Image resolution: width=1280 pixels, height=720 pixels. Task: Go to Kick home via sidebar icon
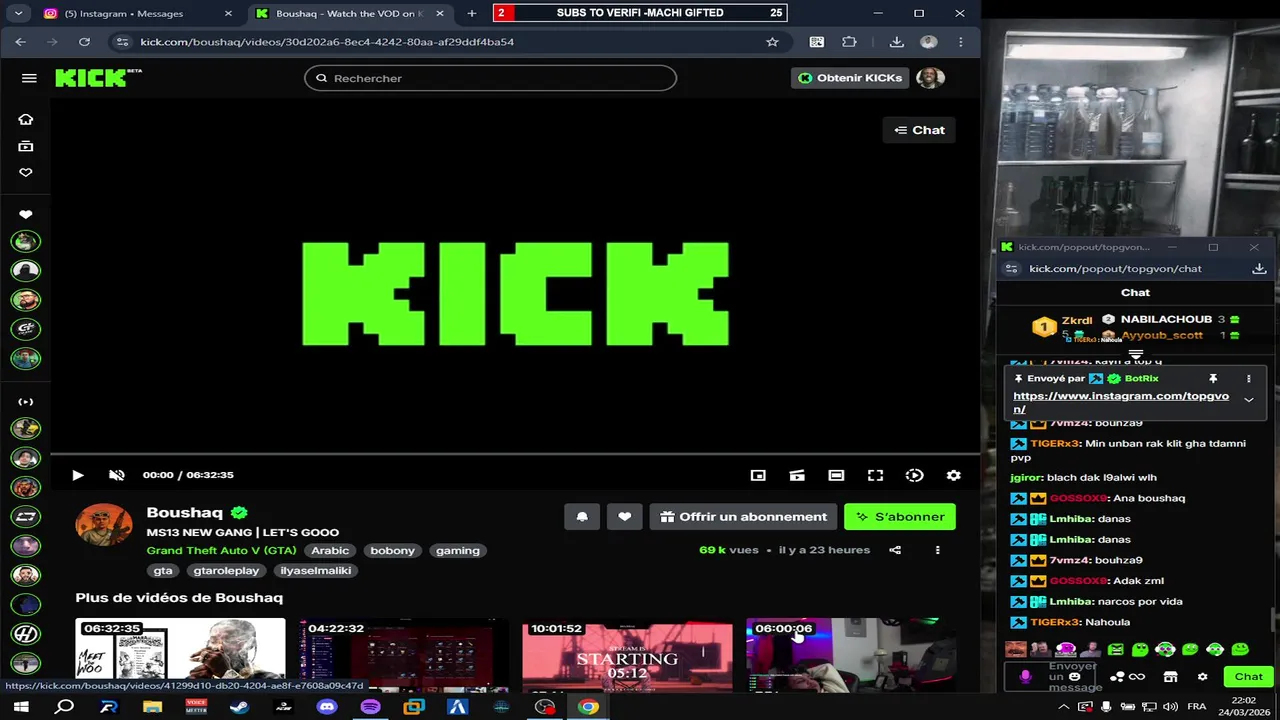coord(26,119)
